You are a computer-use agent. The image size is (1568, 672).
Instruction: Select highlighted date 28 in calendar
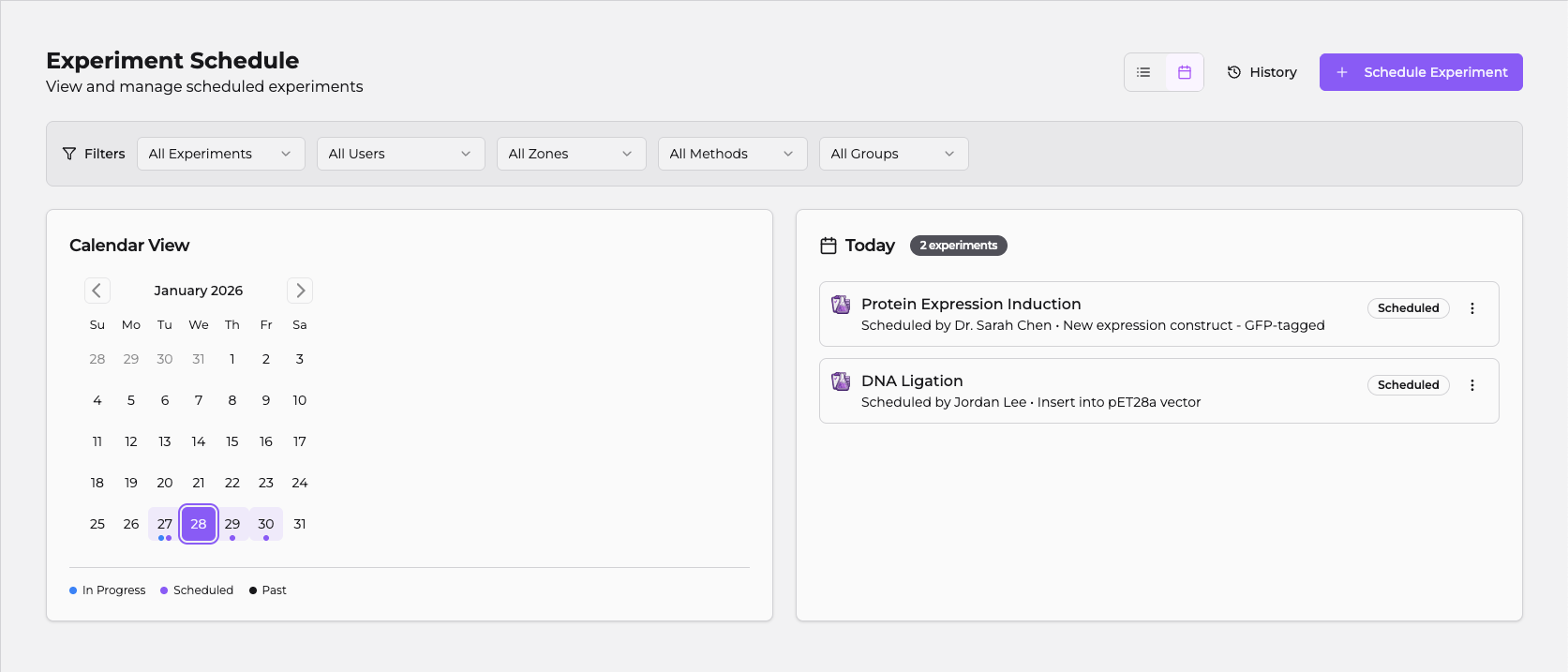click(199, 524)
